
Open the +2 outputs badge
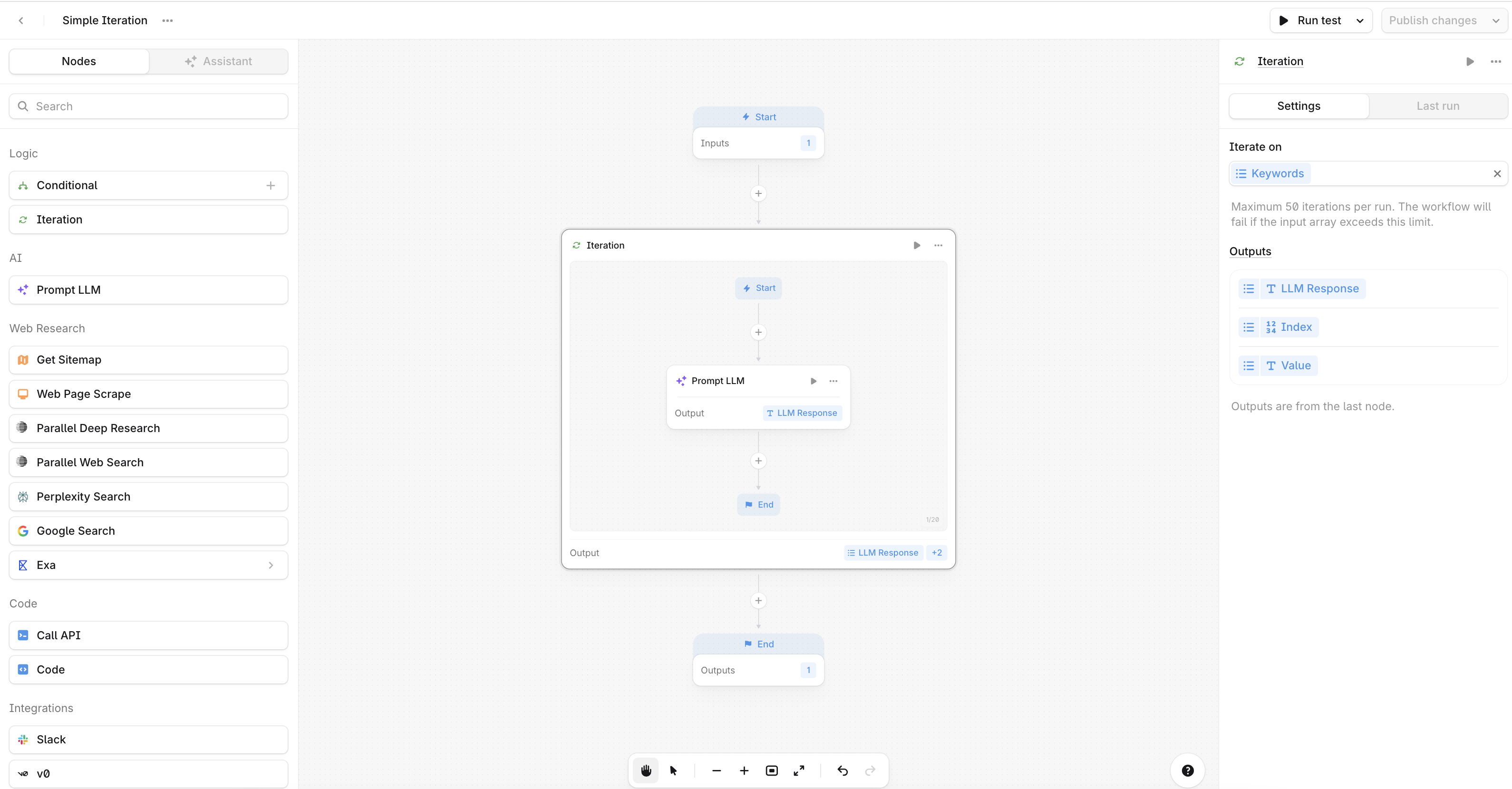pyautogui.click(x=936, y=553)
